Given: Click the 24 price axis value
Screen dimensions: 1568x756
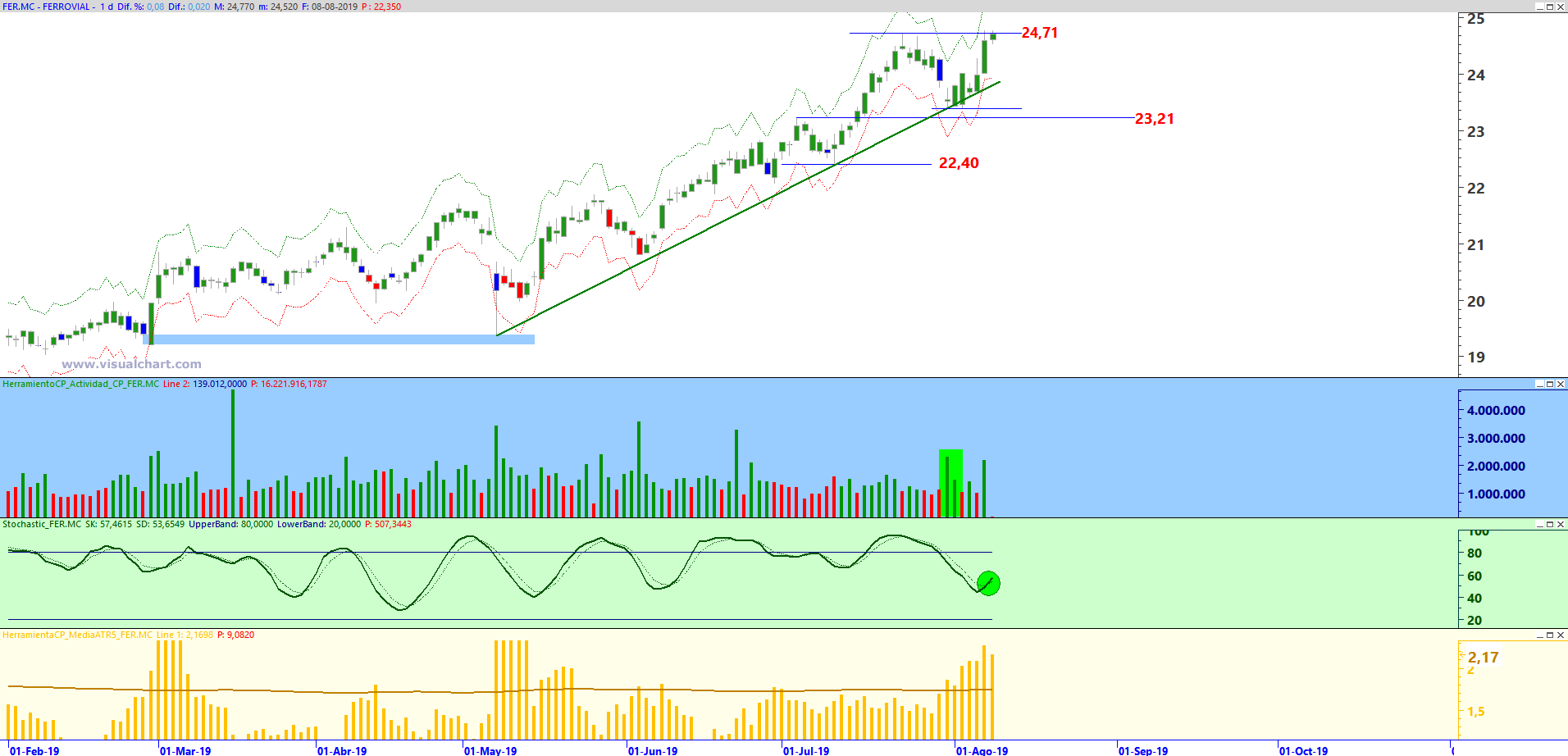Looking at the screenshot, I should coord(1476,75).
